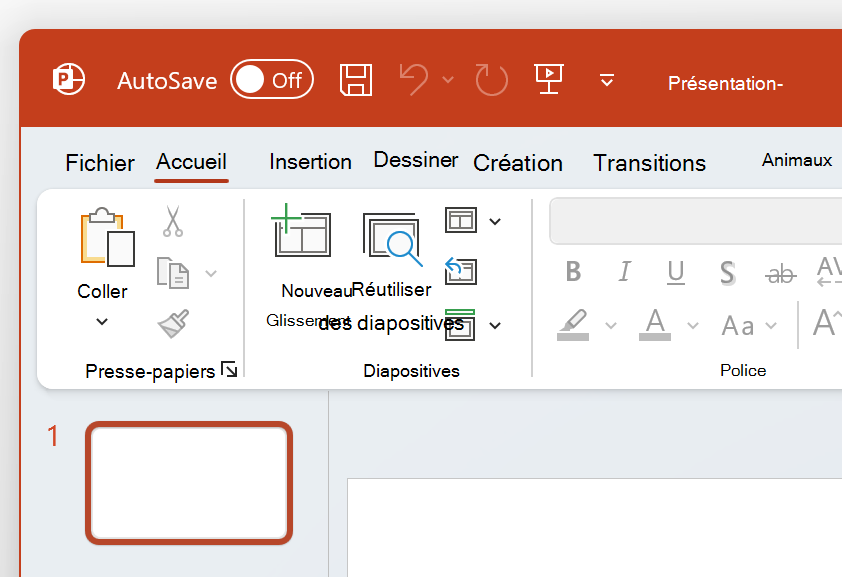Cut selection with scissors icon
Viewport: 842px width, 577px height.
pyautogui.click(x=173, y=221)
